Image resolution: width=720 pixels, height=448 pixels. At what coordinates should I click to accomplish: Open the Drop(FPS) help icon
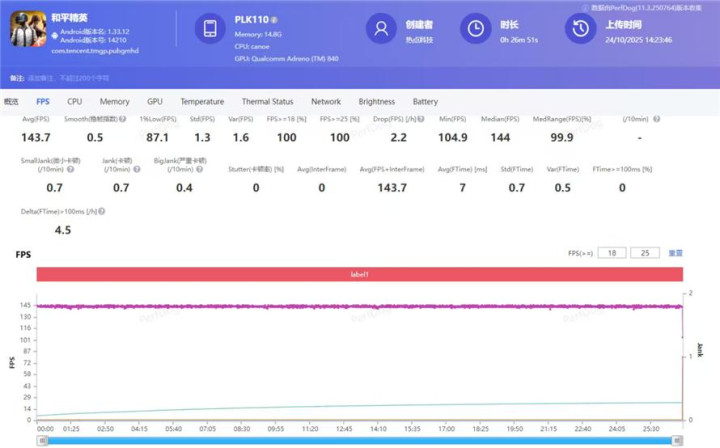[x=421, y=119]
